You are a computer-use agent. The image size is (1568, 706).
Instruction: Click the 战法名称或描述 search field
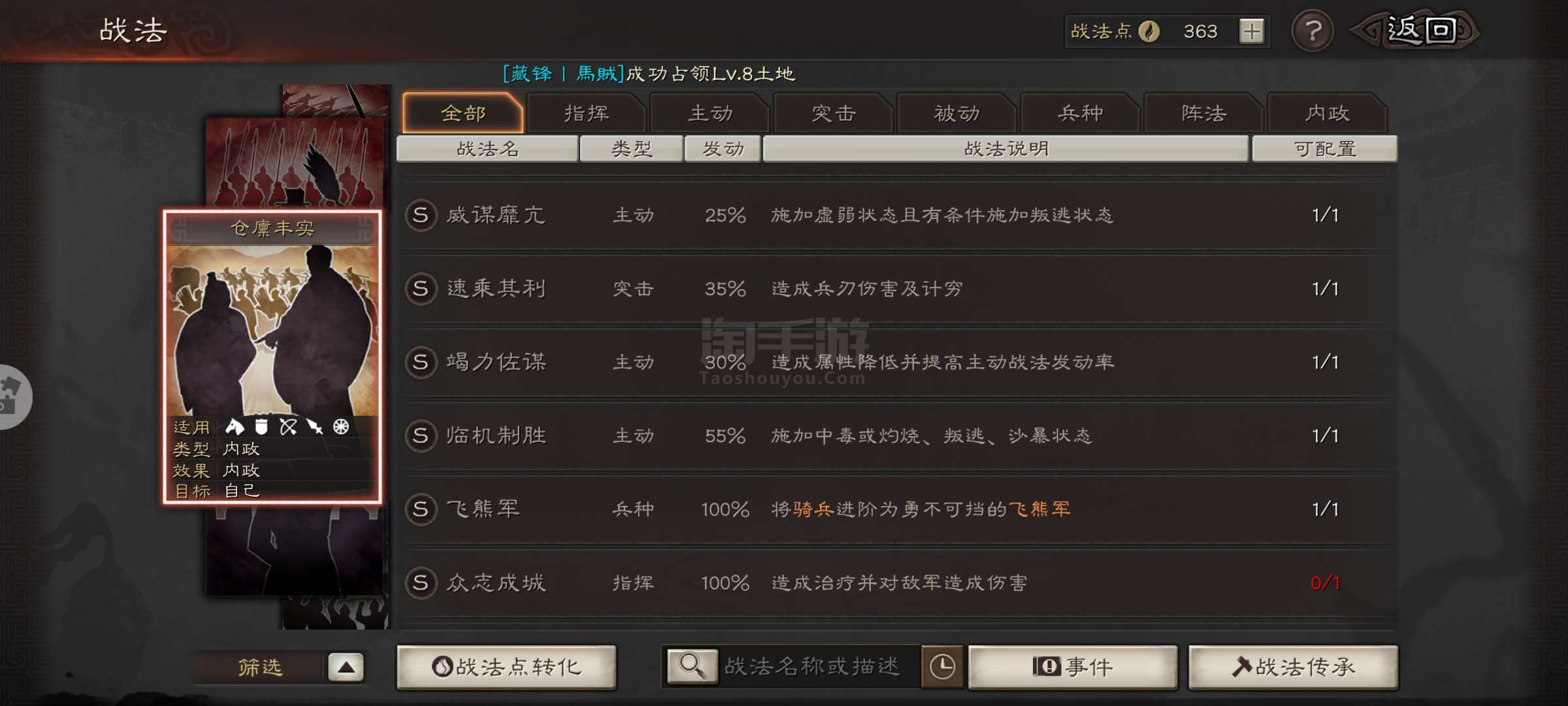(x=819, y=667)
